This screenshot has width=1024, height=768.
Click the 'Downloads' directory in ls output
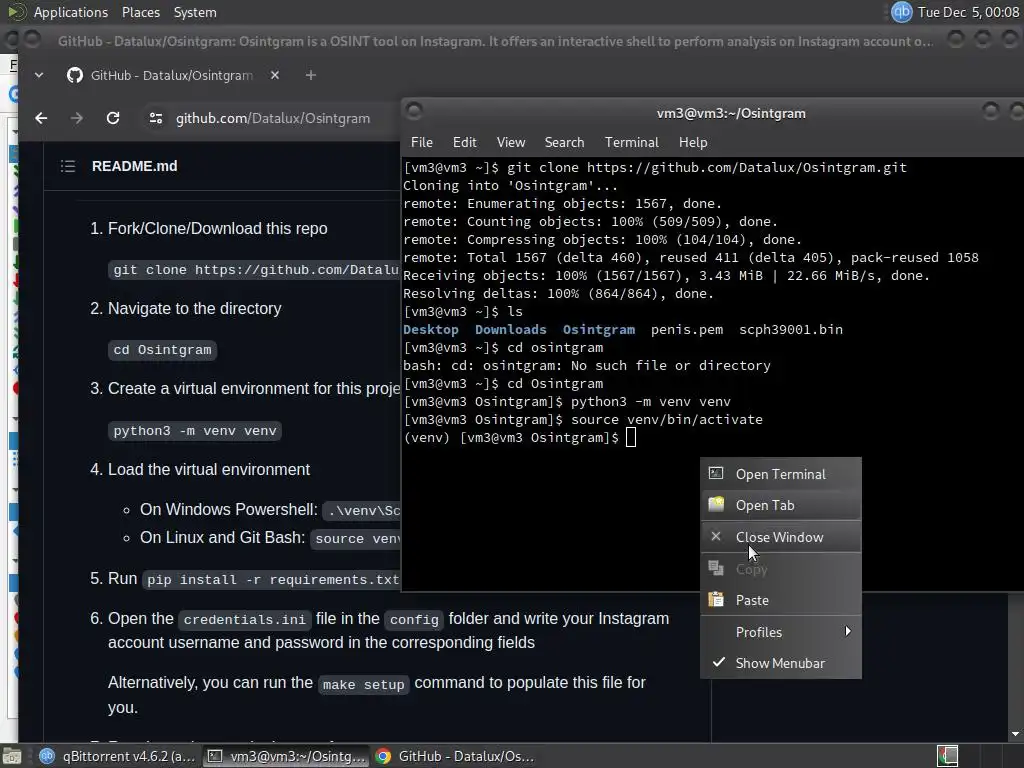pyautogui.click(x=511, y=330)
